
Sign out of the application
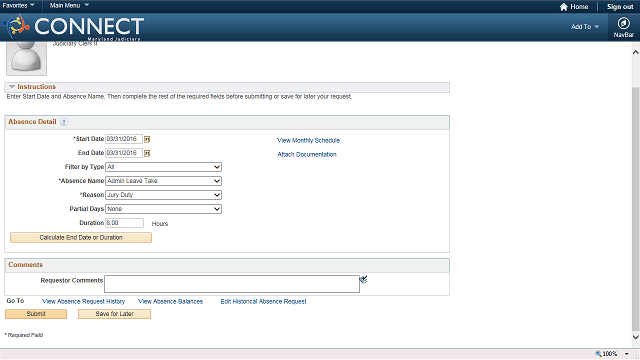coord(620,7)
